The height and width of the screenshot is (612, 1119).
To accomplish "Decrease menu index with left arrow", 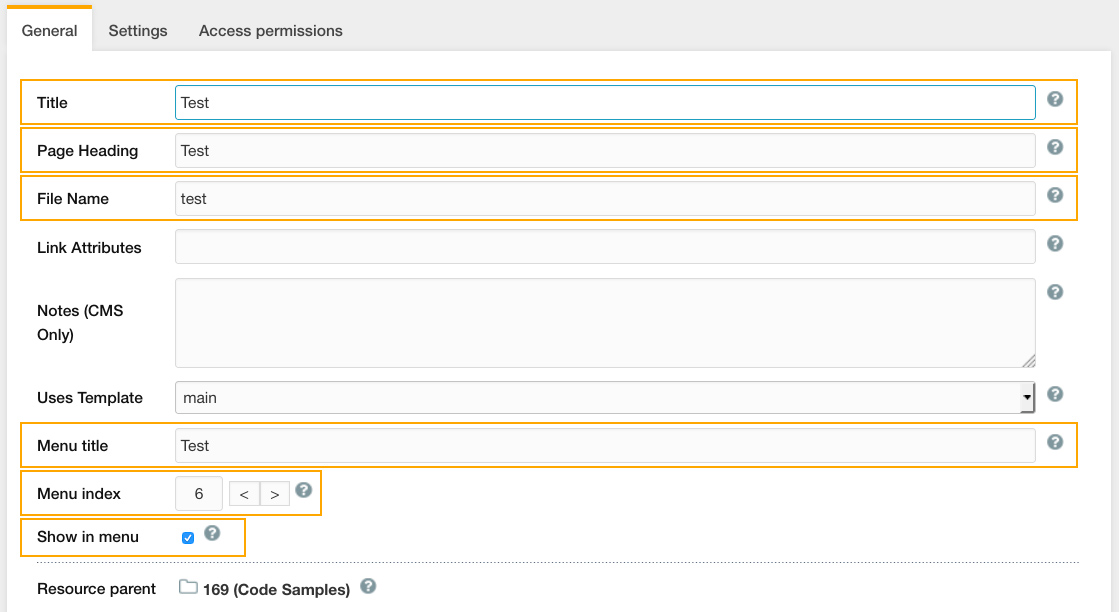I will pyautogui.click(x=244, y=494).
